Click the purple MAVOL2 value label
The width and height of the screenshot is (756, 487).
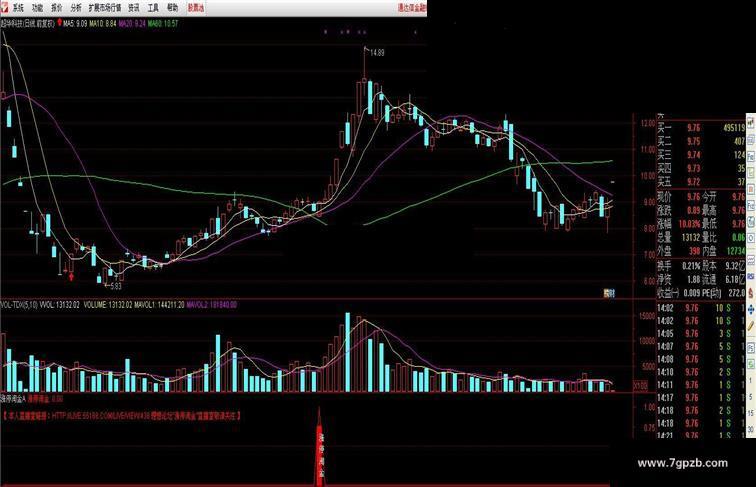pyautogui.click(x=211, y=305)
